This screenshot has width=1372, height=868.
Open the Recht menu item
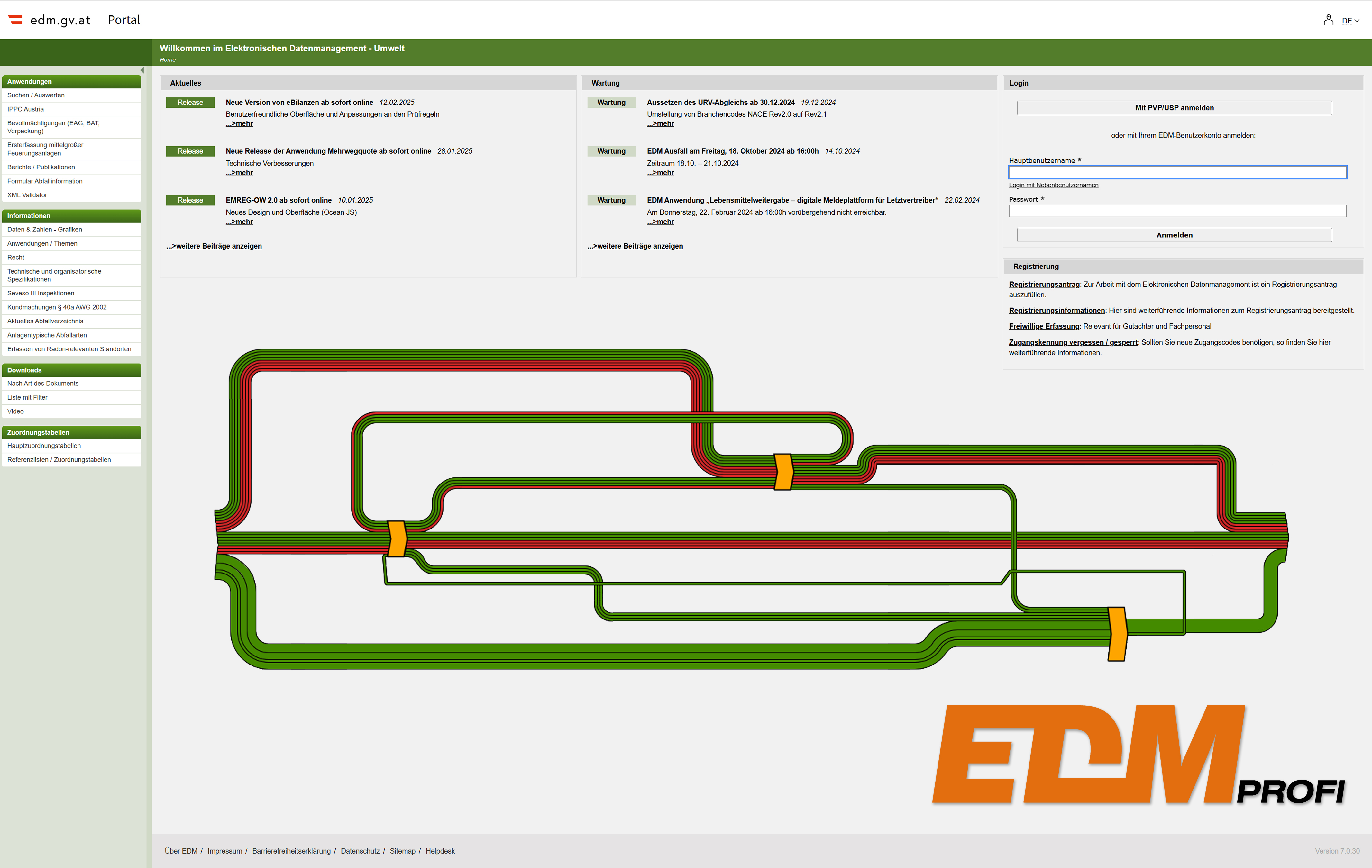[72, 258]
